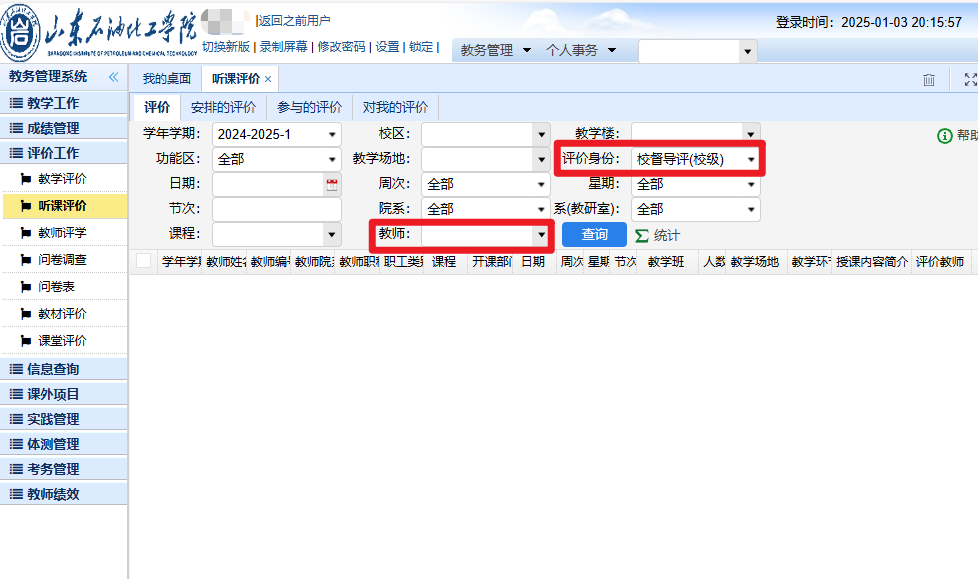Switch to 对我的评价 tab
This screenshot has width=978, height=579.
395,108
